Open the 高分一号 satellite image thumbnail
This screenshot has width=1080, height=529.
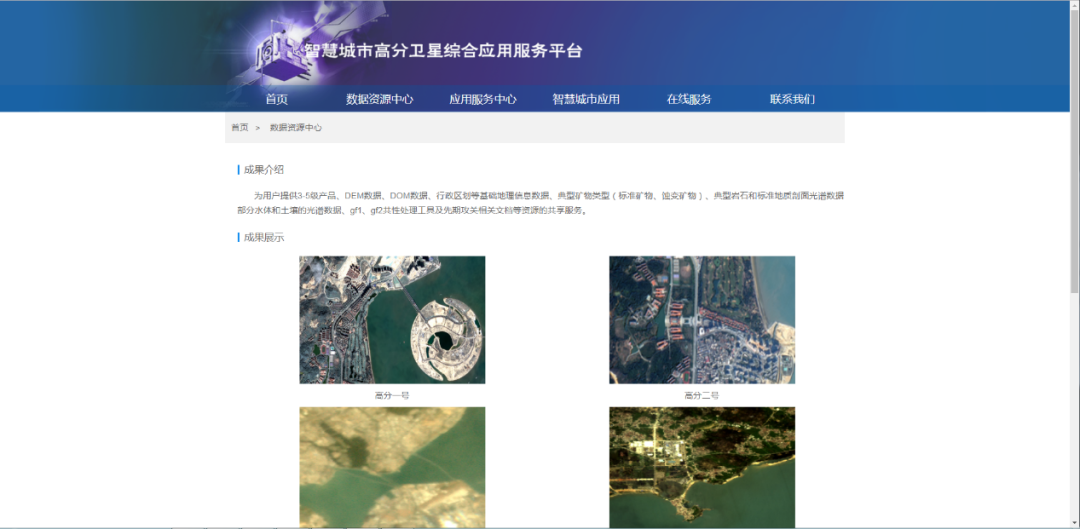point(392,320)
